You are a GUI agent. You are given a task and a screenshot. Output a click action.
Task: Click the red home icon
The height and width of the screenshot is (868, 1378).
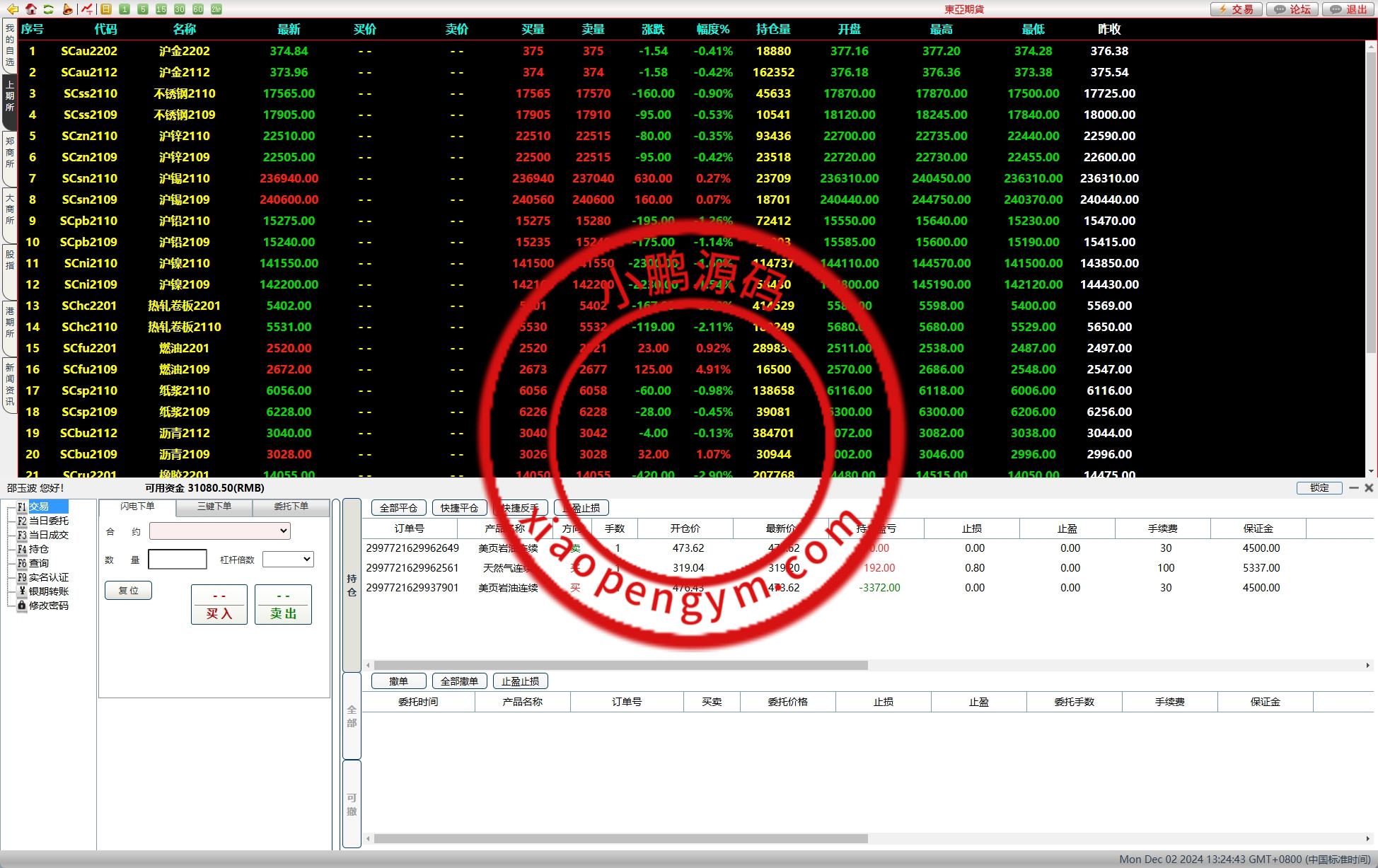tap(30, 9)
